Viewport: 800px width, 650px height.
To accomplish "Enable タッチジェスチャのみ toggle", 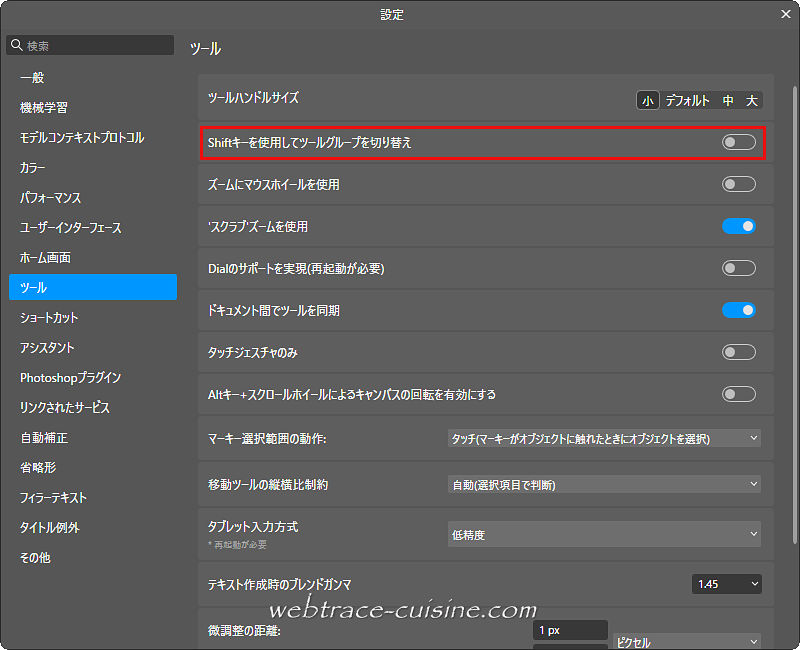I will pyautogui.click(x=738, y=353).
